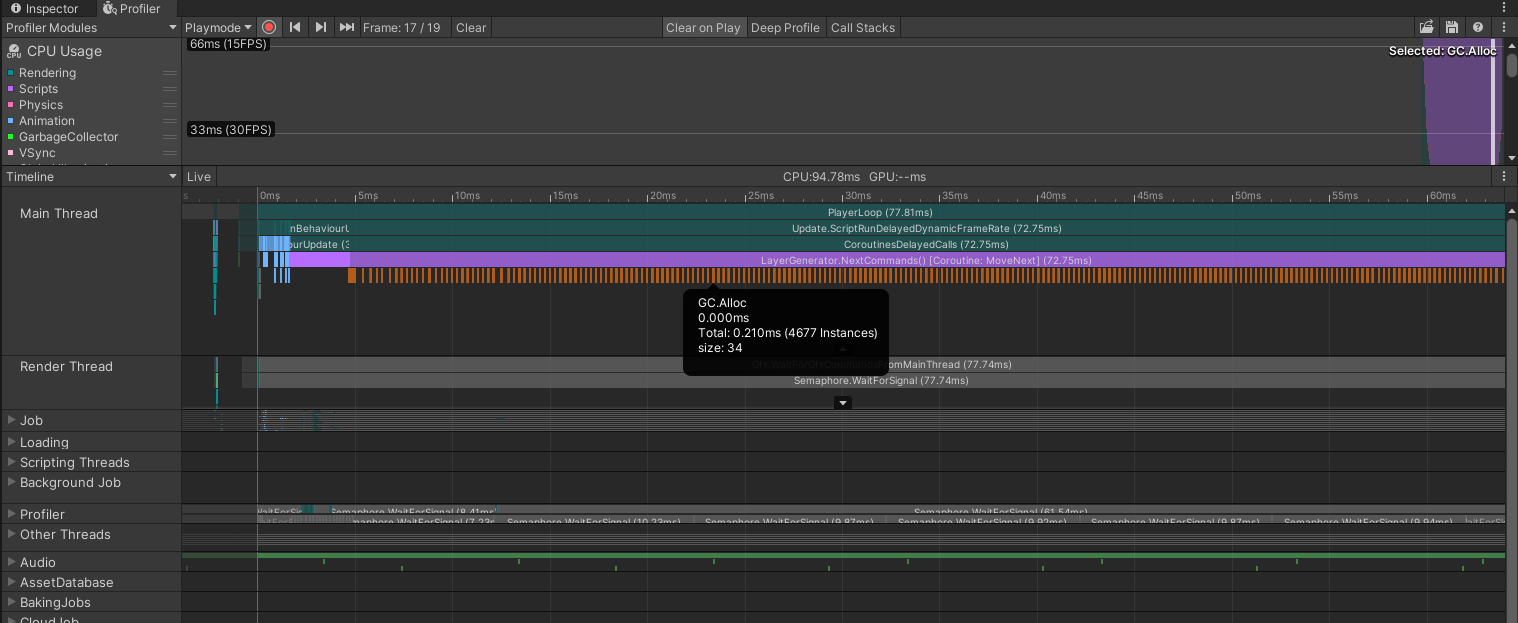Viewport: 1518px width, 623px height.
Task: Click the Clear button
Action: 471,27
